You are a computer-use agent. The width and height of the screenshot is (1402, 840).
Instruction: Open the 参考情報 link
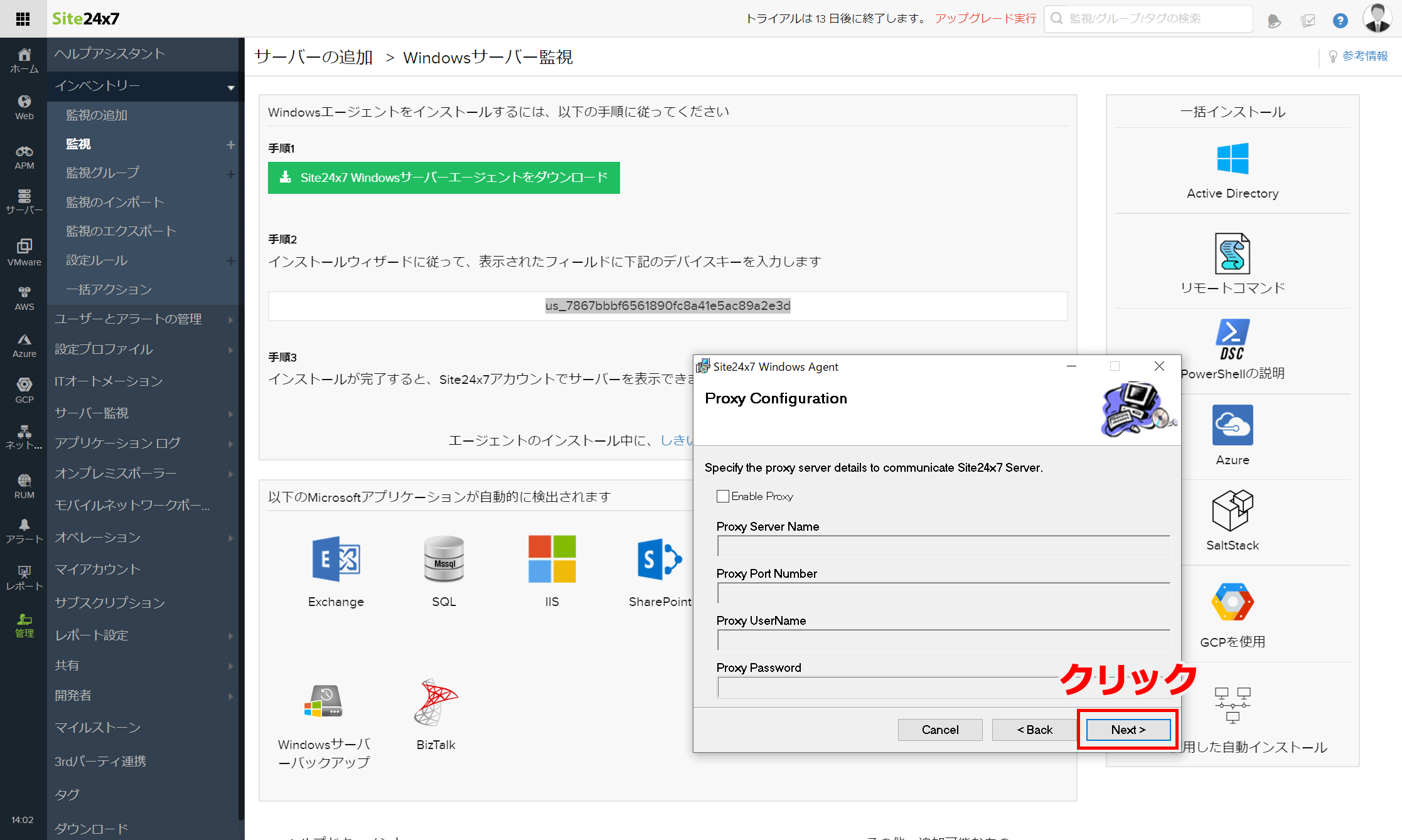click(1365, 56)
